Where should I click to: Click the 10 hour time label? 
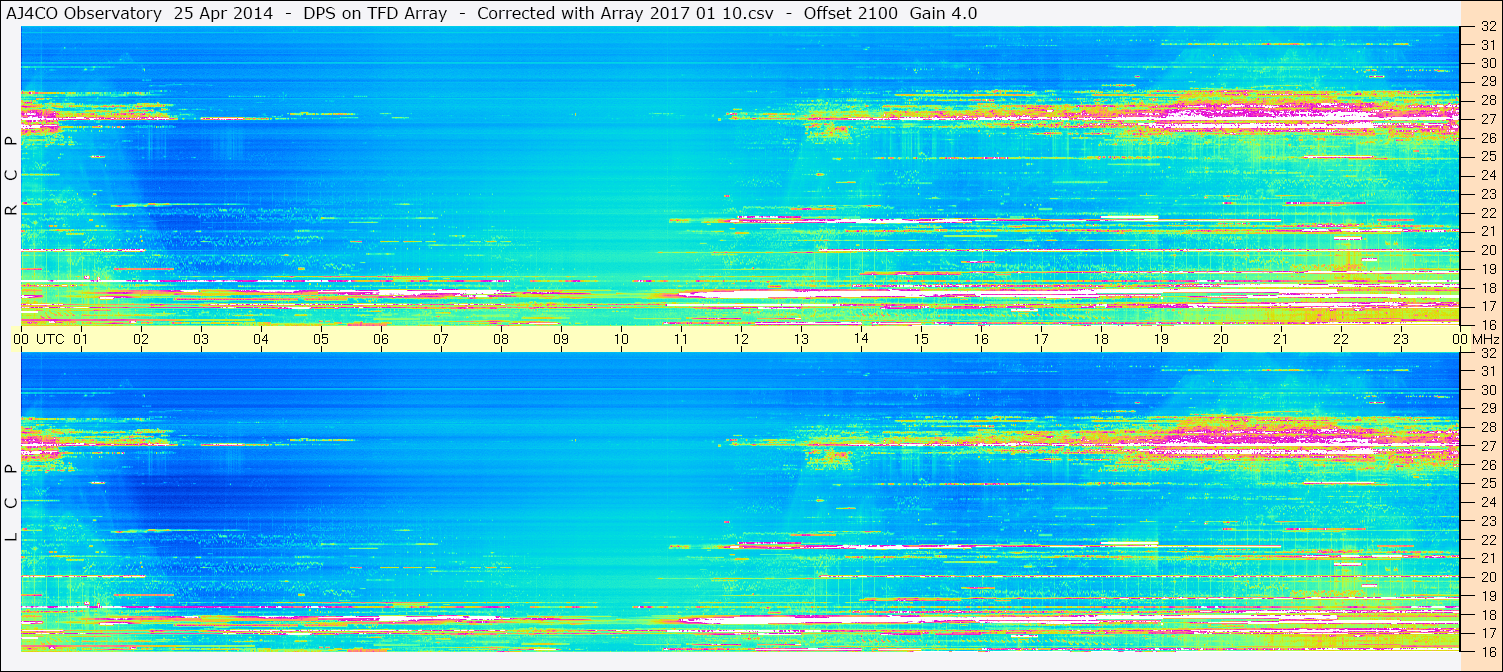621,339
